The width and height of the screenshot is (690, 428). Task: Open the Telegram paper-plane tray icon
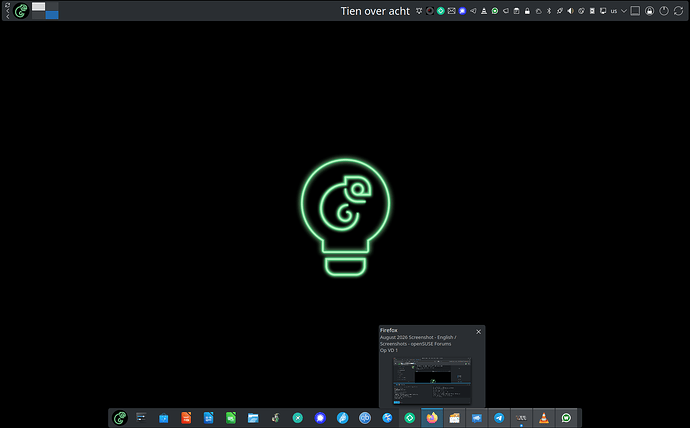pos(473,11)
